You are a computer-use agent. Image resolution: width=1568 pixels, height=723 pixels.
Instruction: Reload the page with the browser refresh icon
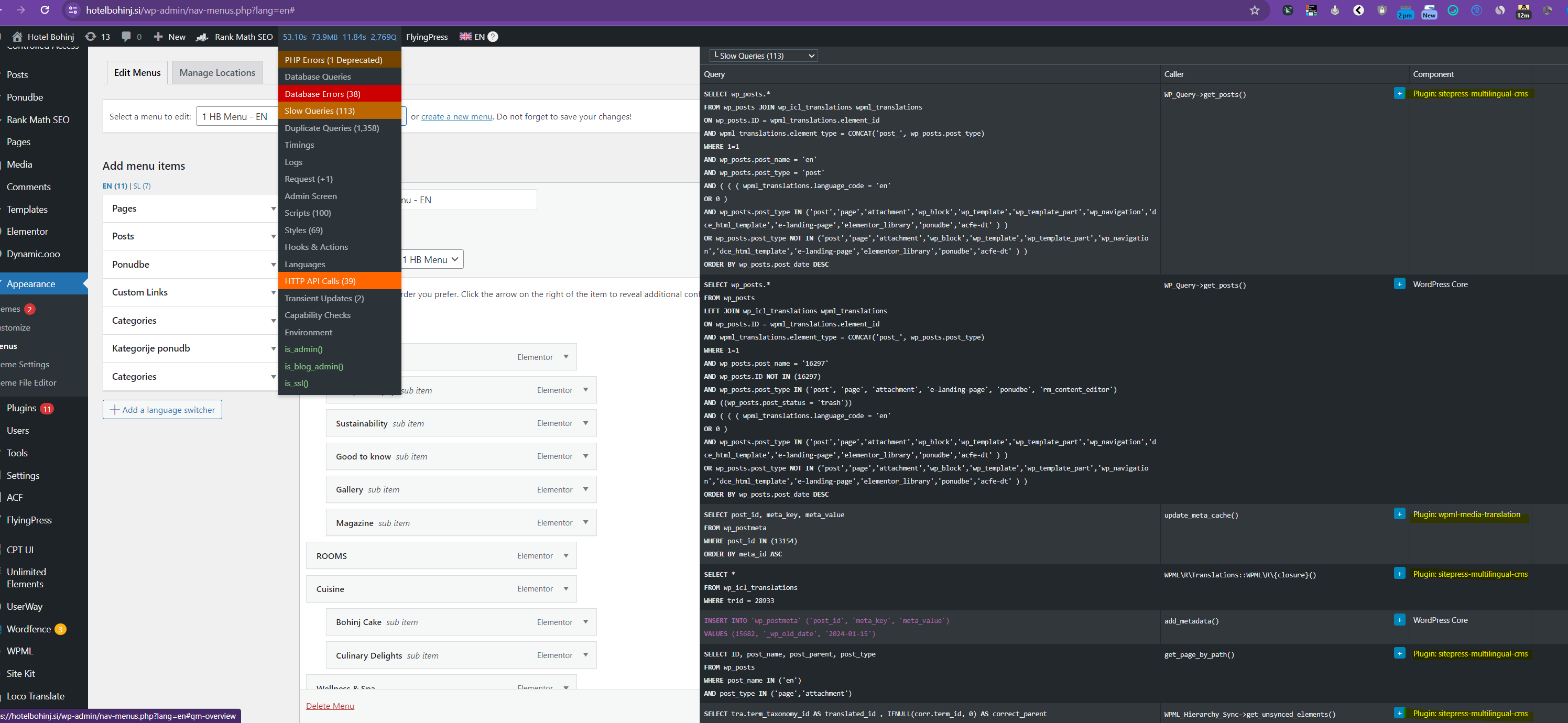(x=45, y=10)
